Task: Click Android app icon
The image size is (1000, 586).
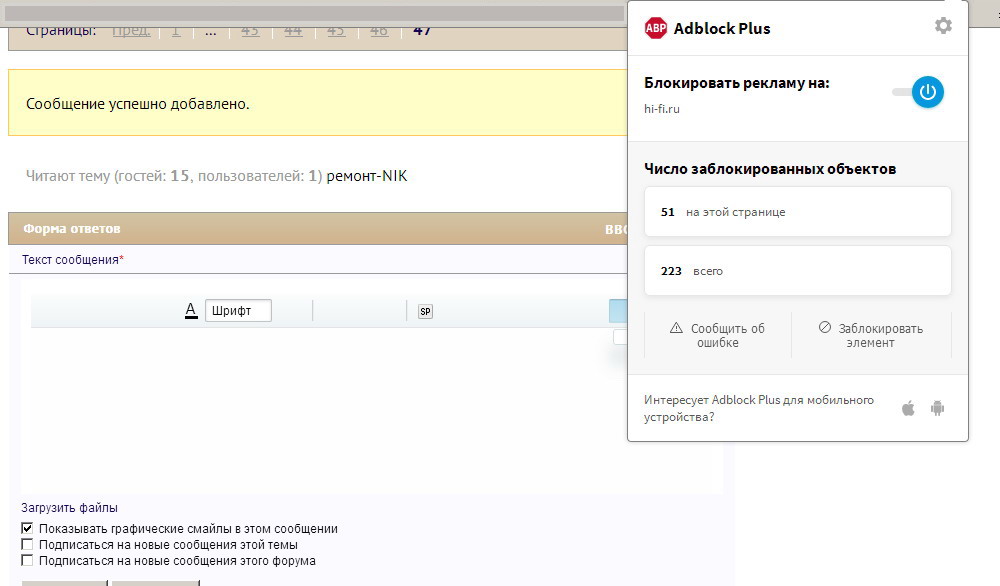Action: tap(937, 408)
